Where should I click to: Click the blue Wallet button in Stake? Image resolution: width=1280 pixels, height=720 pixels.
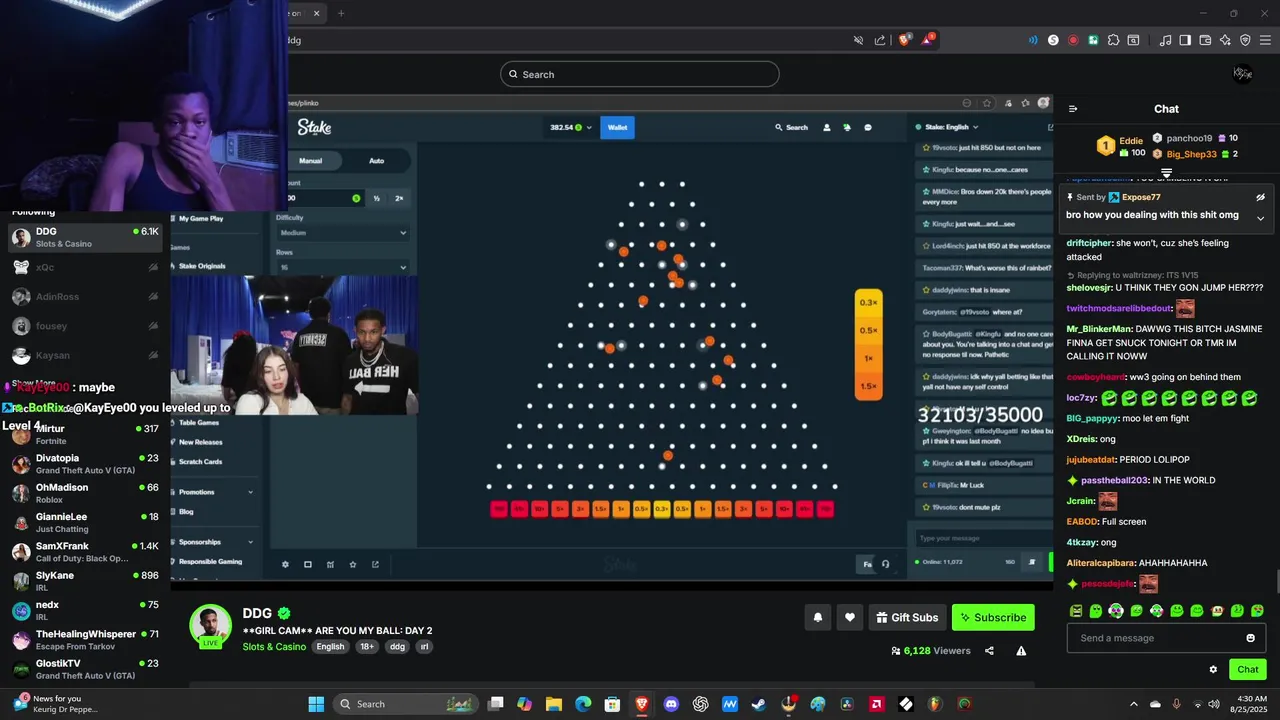point(618,127)
